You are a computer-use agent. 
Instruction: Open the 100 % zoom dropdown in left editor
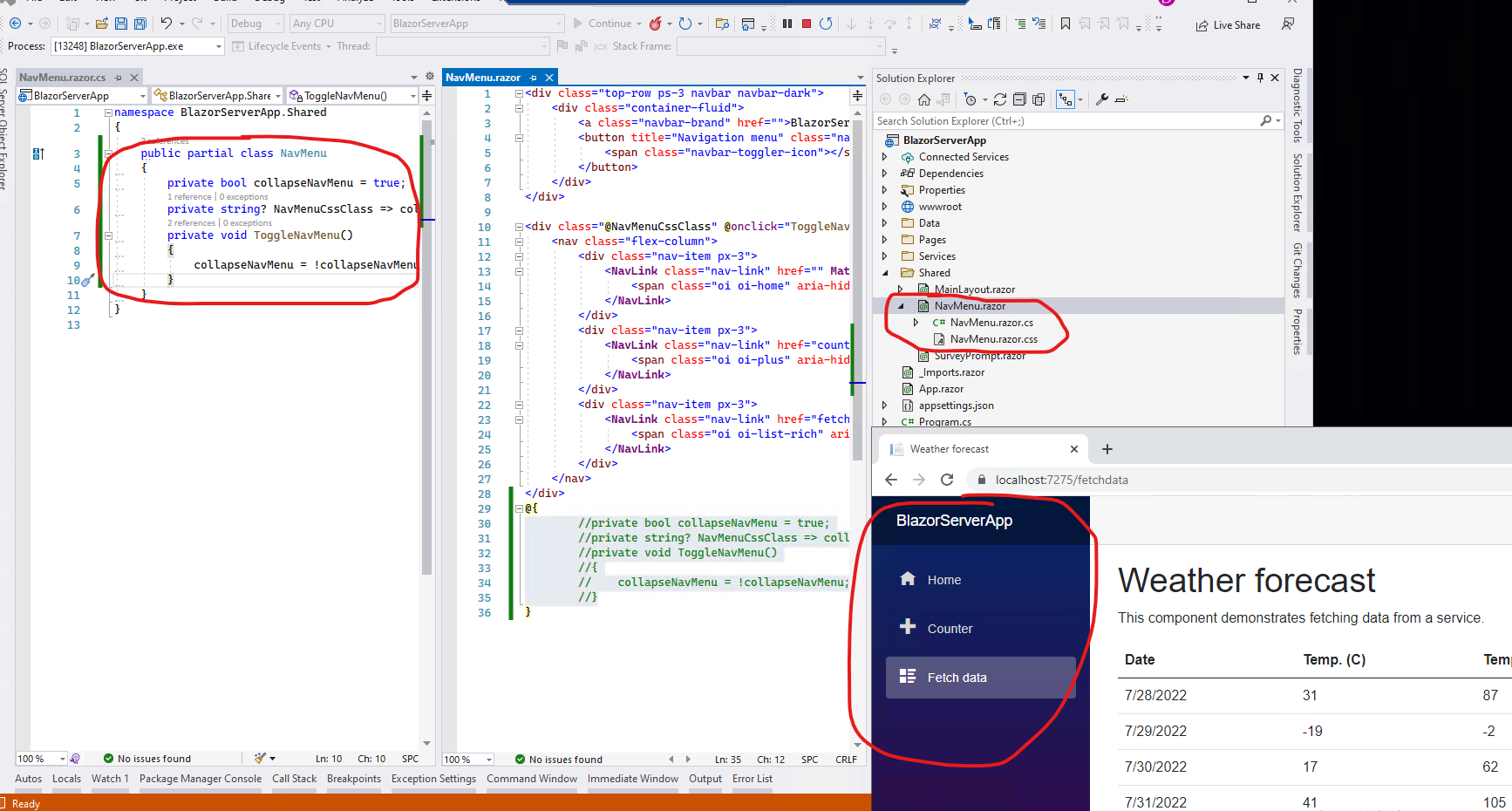tap(41, 759)
